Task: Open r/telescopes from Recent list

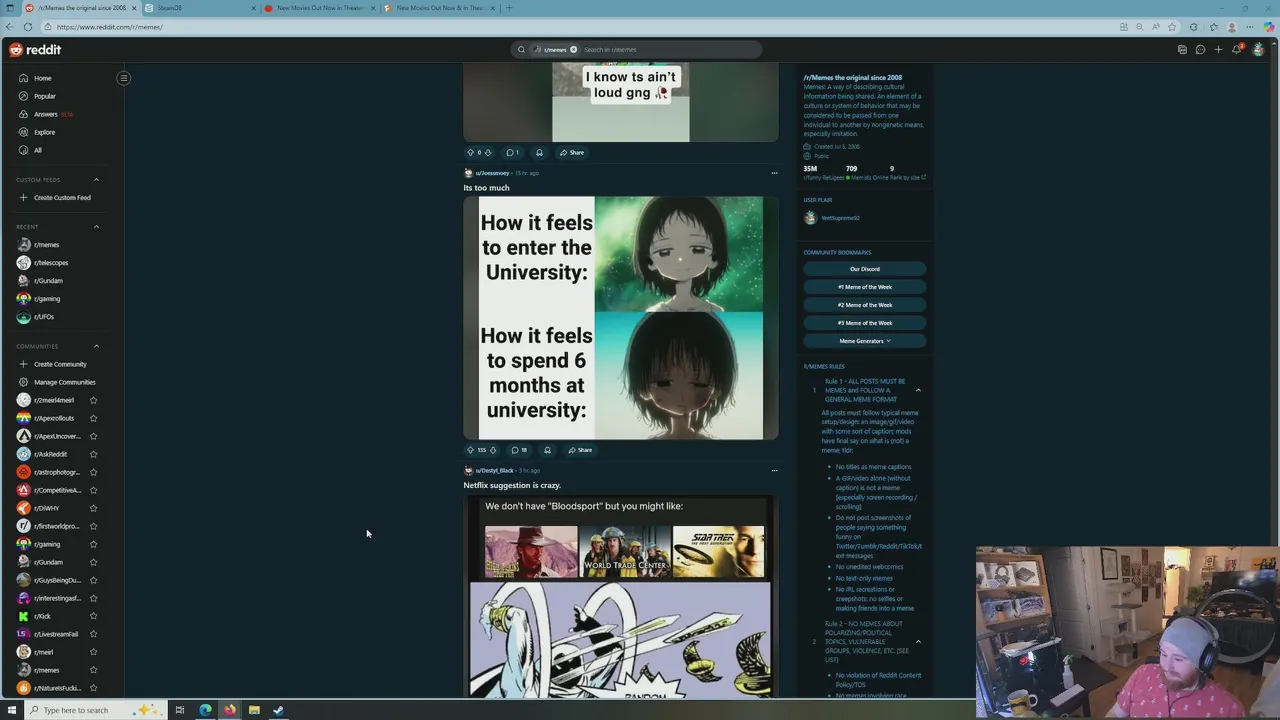Action: [x=51, y=263]
